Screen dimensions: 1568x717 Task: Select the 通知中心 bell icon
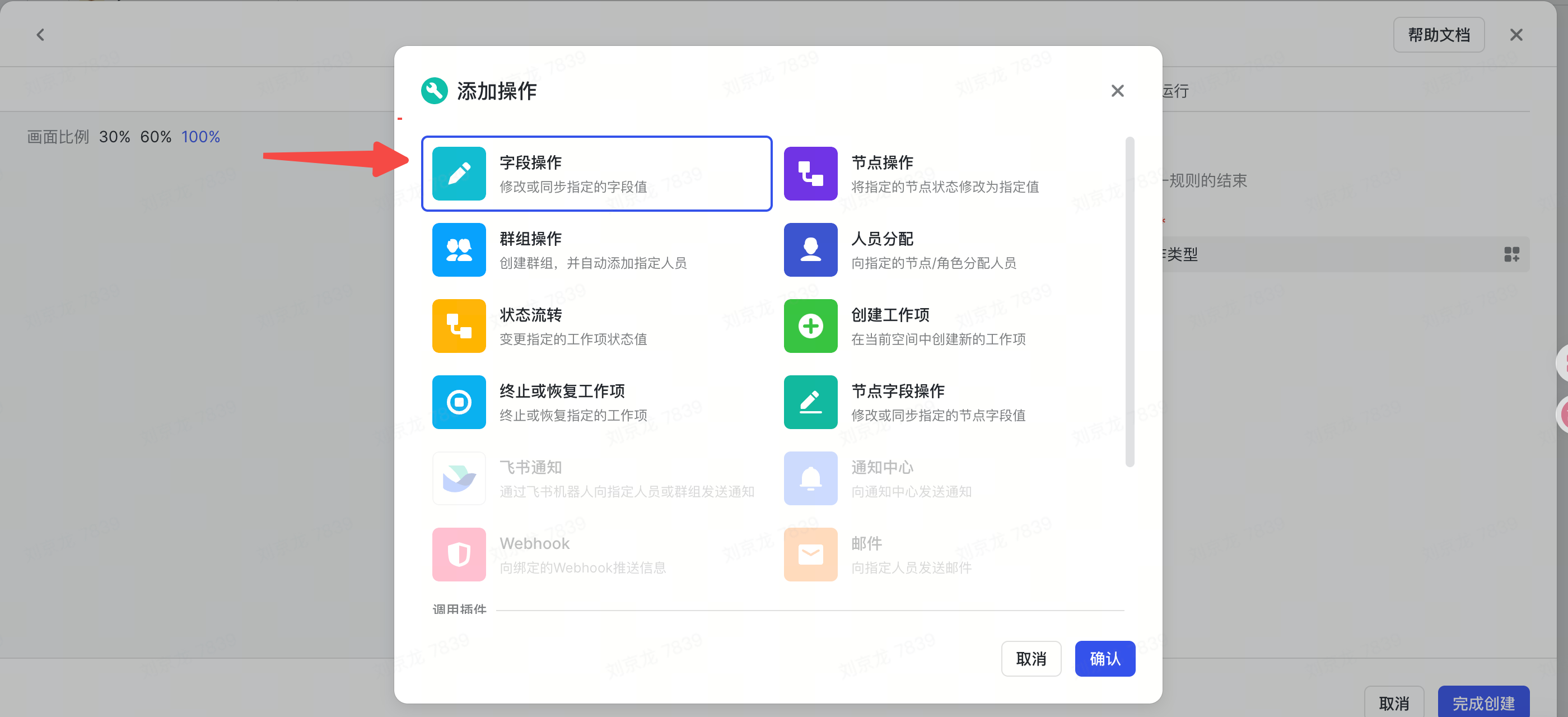coord(810,478)
